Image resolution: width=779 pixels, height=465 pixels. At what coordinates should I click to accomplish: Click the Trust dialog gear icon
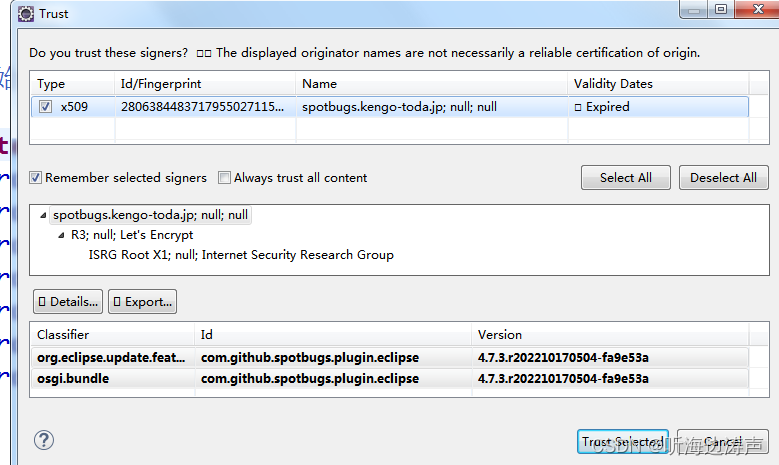pos(26,14)
